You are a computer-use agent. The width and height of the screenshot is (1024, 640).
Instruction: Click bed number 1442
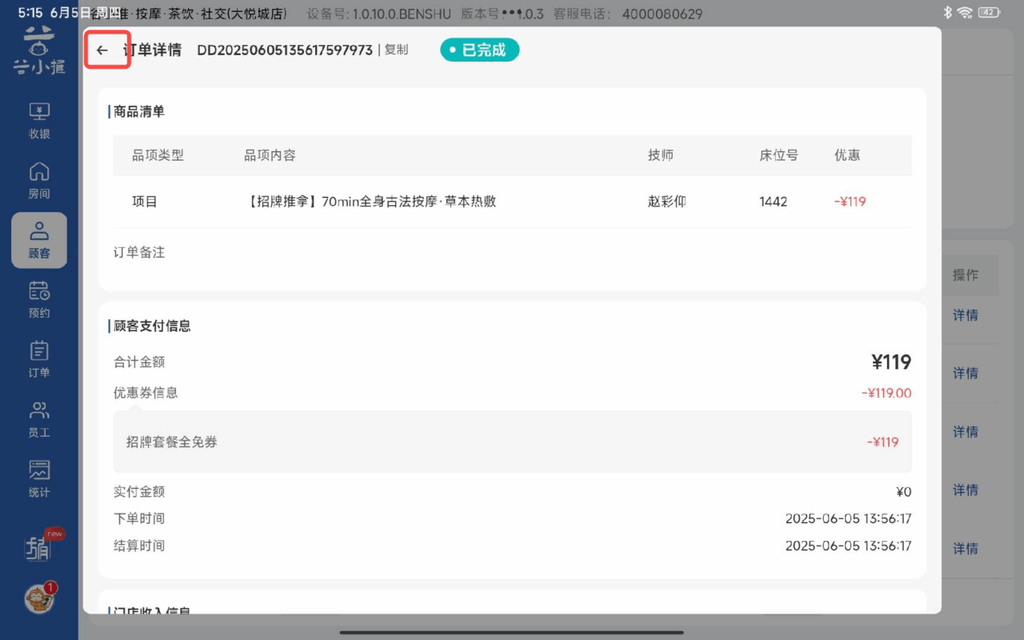pos(773,202)
